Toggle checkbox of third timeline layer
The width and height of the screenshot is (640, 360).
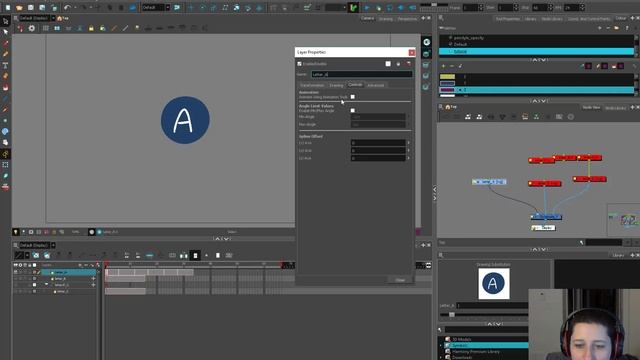tap(34, 285)
